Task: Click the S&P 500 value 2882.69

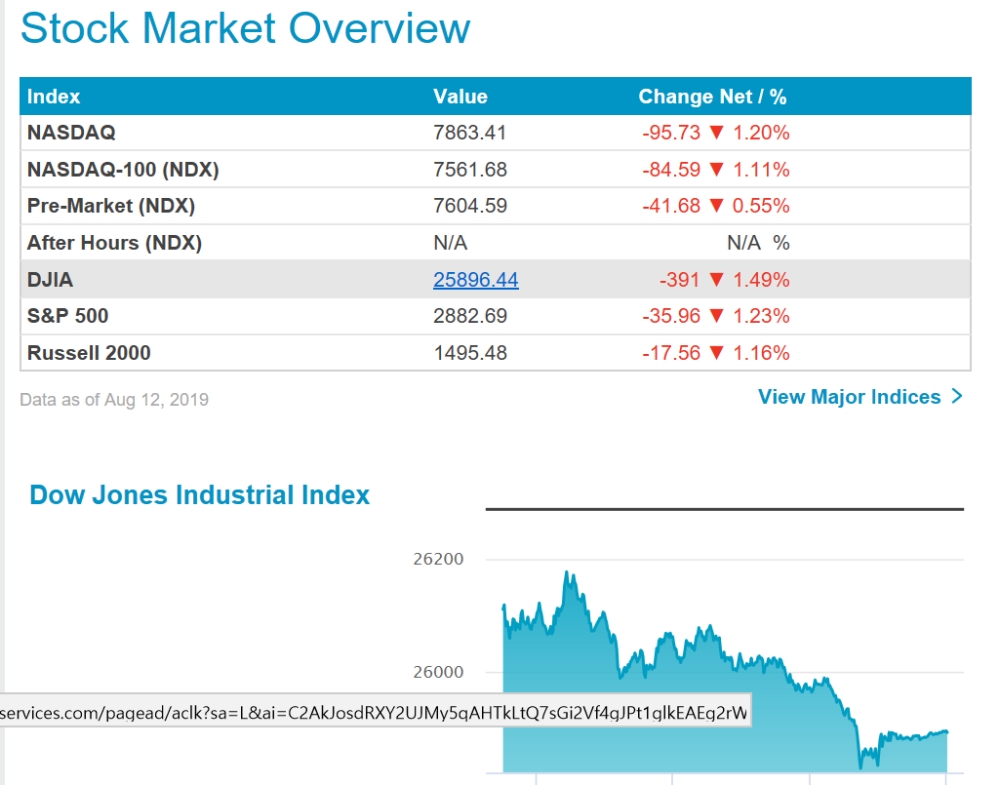Action: click(x=470, y=316)
